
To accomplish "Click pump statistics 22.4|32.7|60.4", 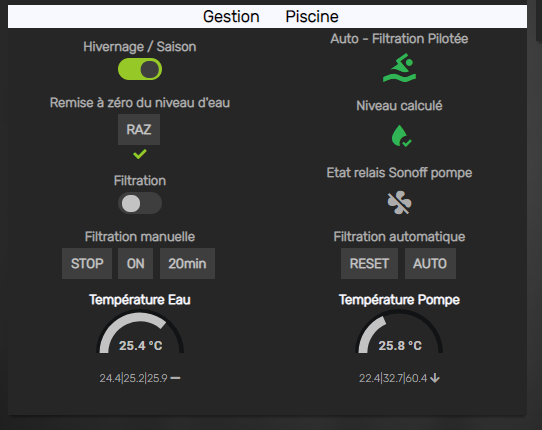I will click(393, 378).
